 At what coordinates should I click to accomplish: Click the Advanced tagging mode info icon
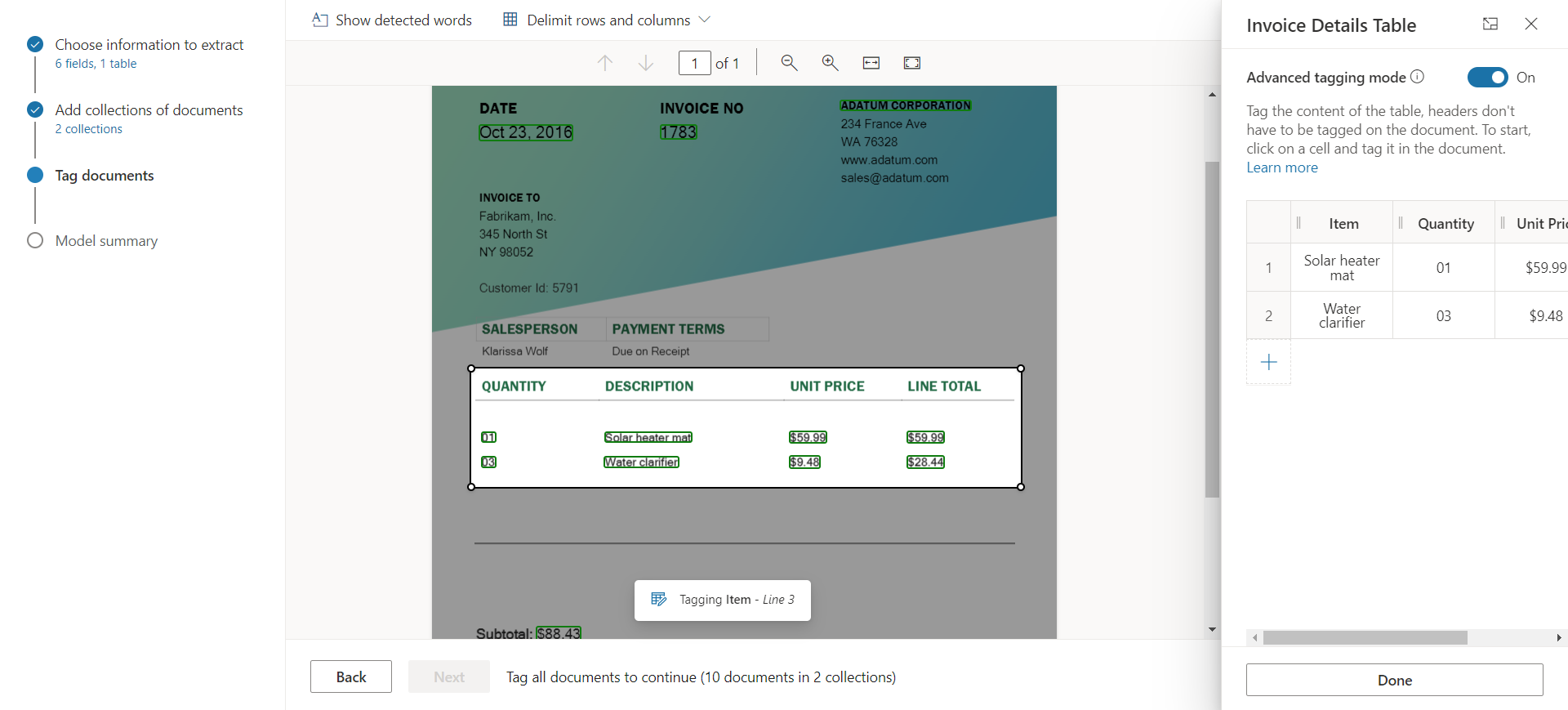(x=1418, y=77)
